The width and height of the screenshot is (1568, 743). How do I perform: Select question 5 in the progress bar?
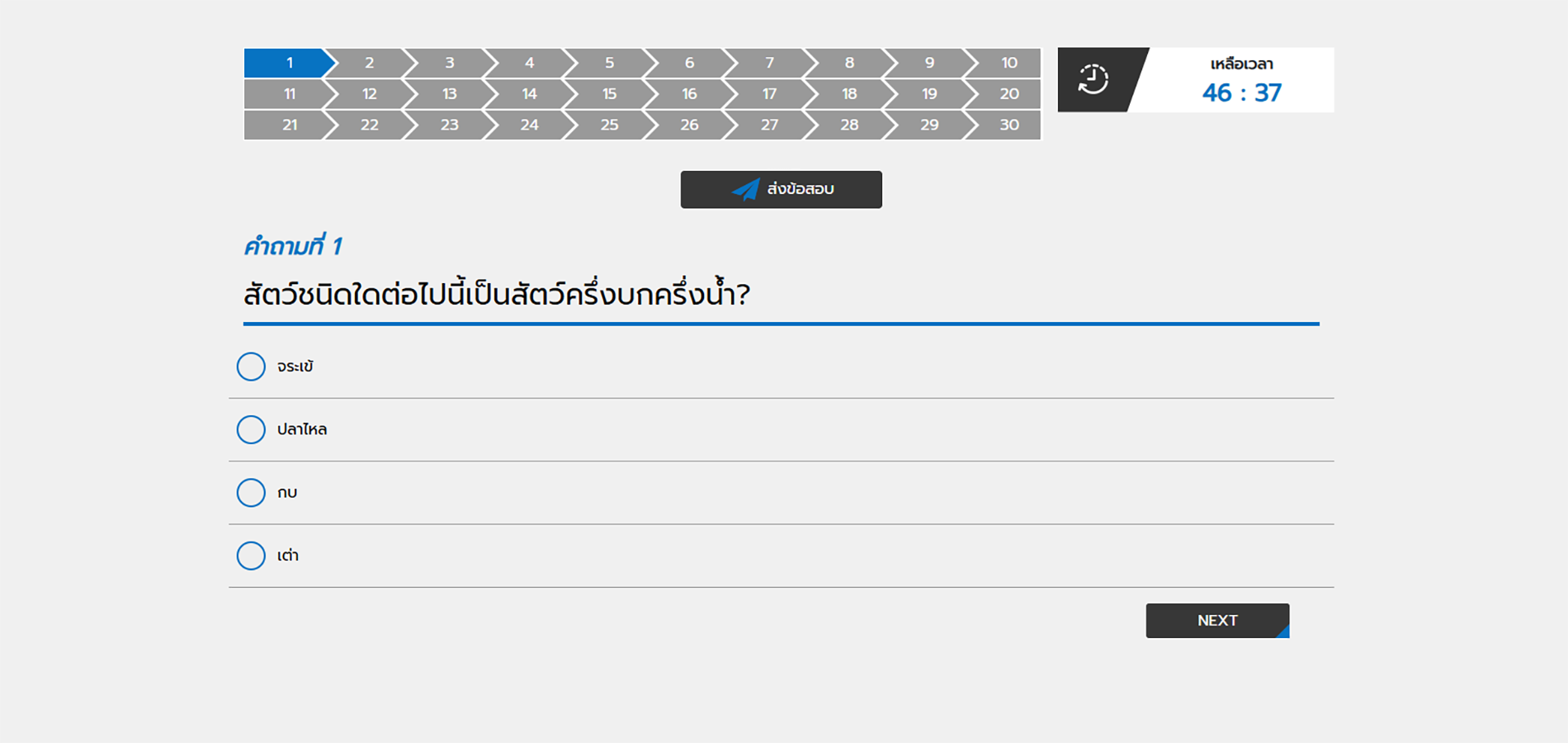tap(609, 62)
